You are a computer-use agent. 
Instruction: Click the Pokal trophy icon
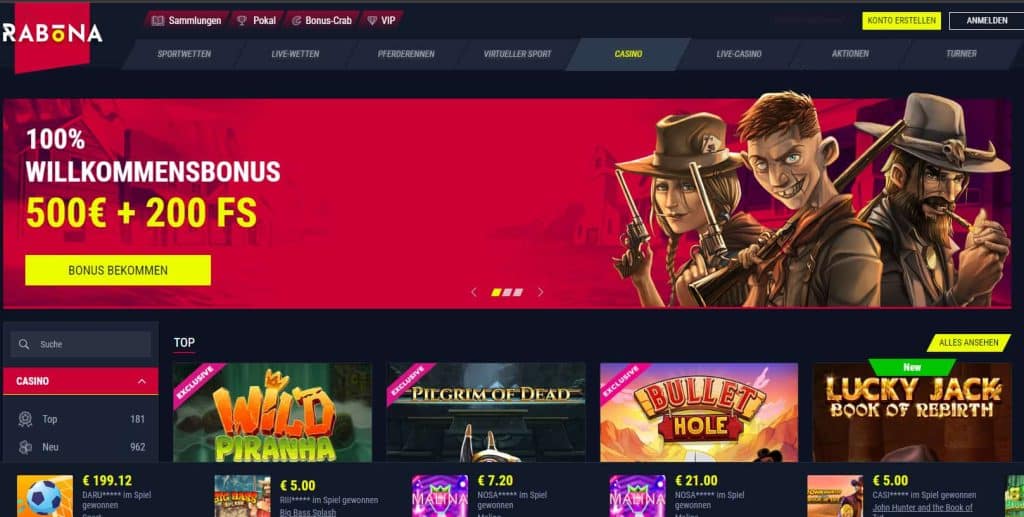point(242,20)
